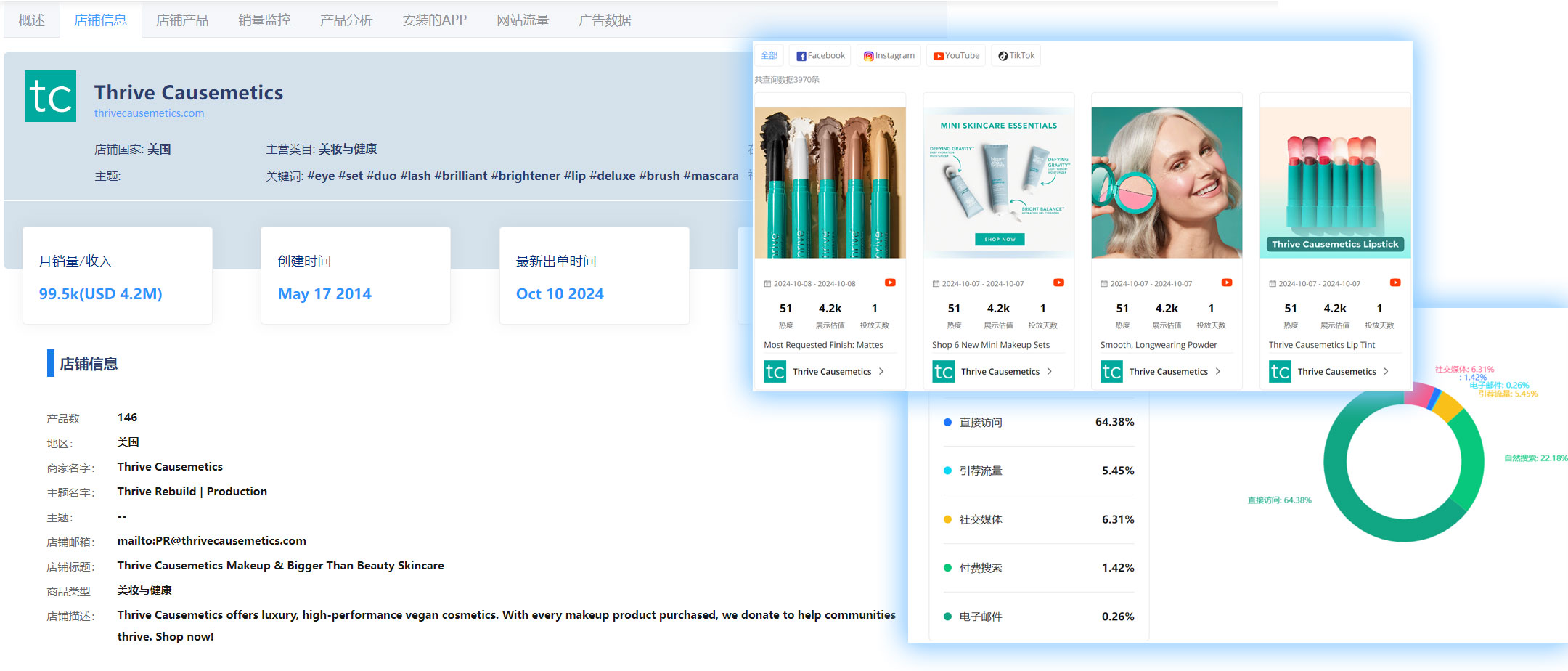Click tc brand logo under Most Requested Finish card
This screenshot has width=1568, height=671.
[x=775, y=371]
